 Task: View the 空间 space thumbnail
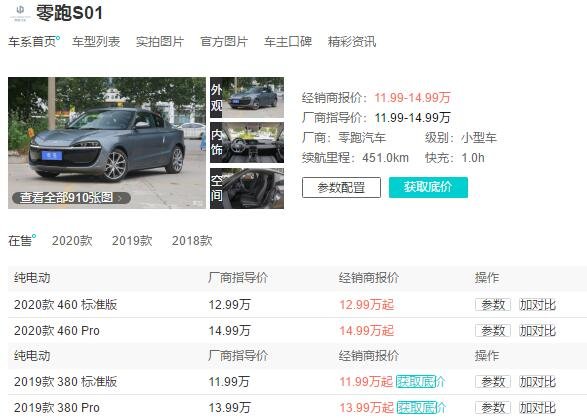[x=247, y=188]
